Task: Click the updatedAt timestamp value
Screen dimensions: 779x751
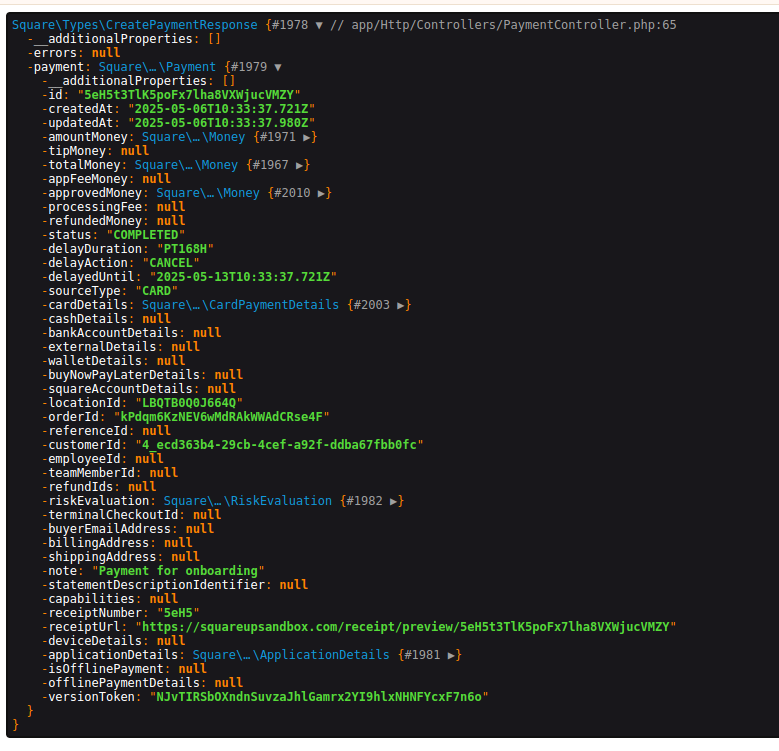Action: [x=222, y=123]
